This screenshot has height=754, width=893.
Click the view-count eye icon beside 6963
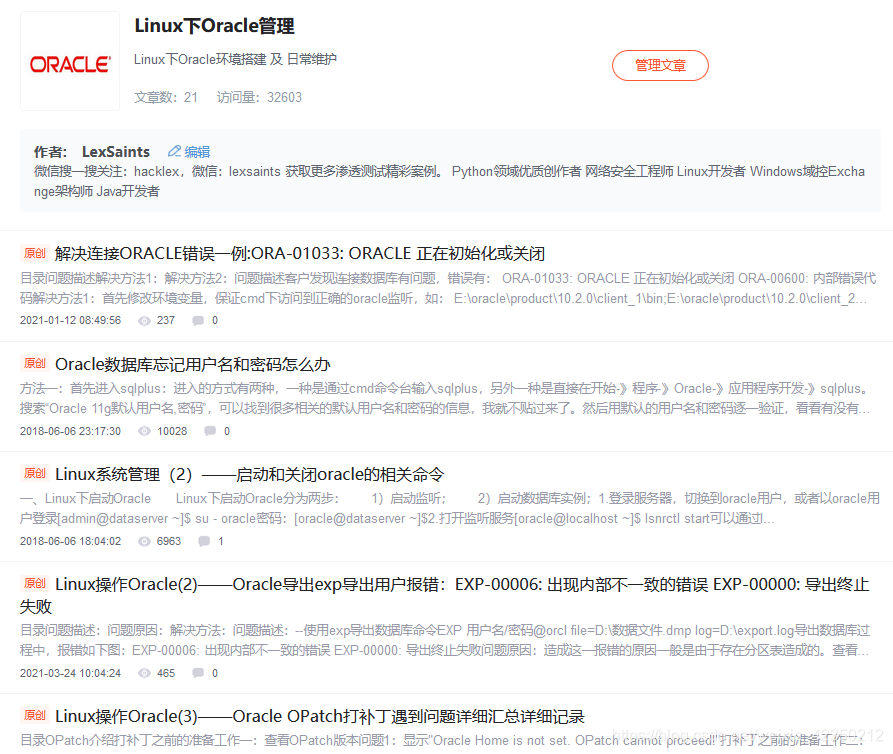point(145,541)
